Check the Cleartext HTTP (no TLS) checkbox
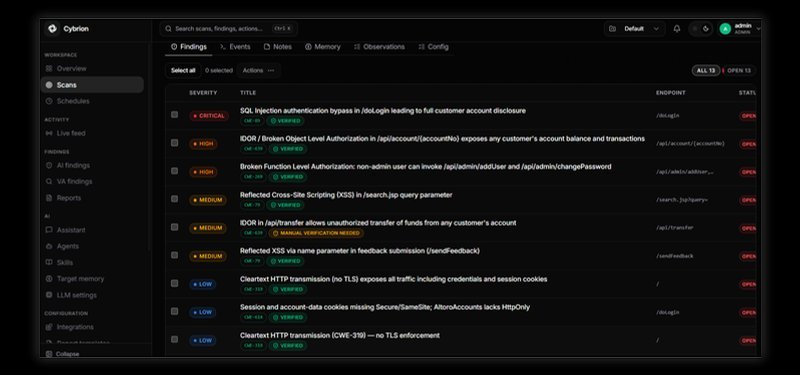 [x=174, y=283]
